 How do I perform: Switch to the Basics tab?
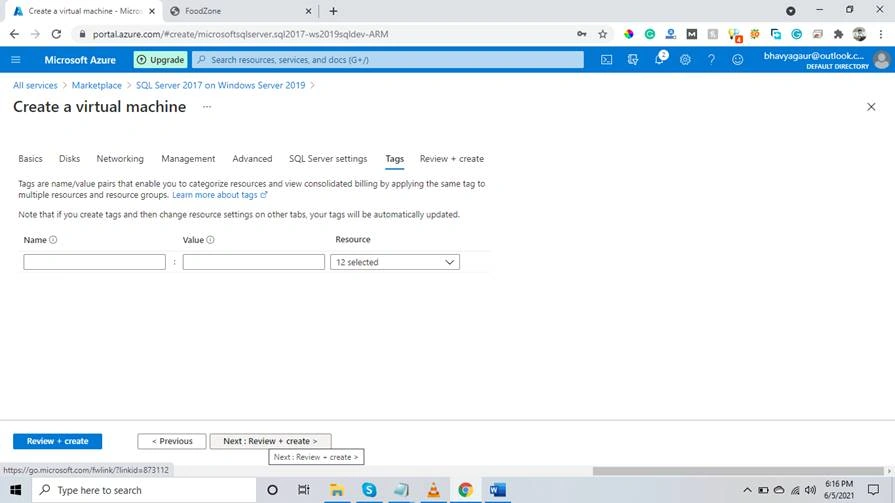pos(30,159)
